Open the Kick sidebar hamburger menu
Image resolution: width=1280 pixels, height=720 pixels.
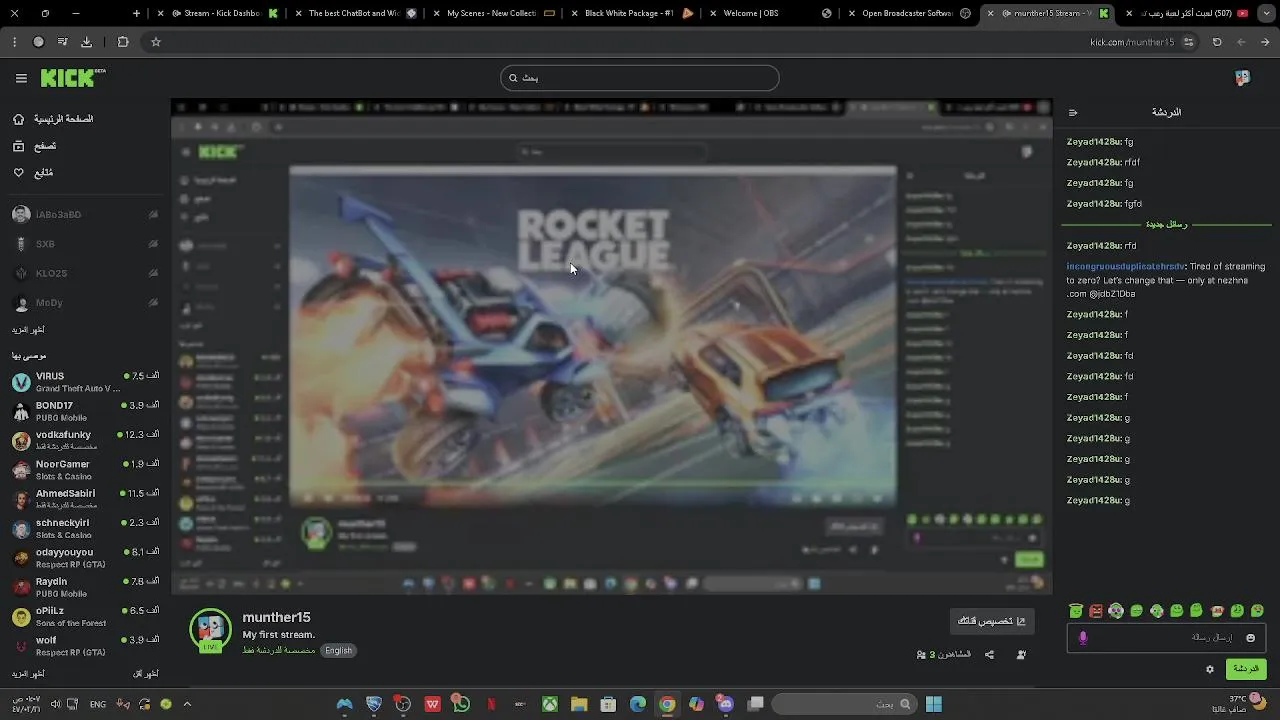click(x=21, y=78)
